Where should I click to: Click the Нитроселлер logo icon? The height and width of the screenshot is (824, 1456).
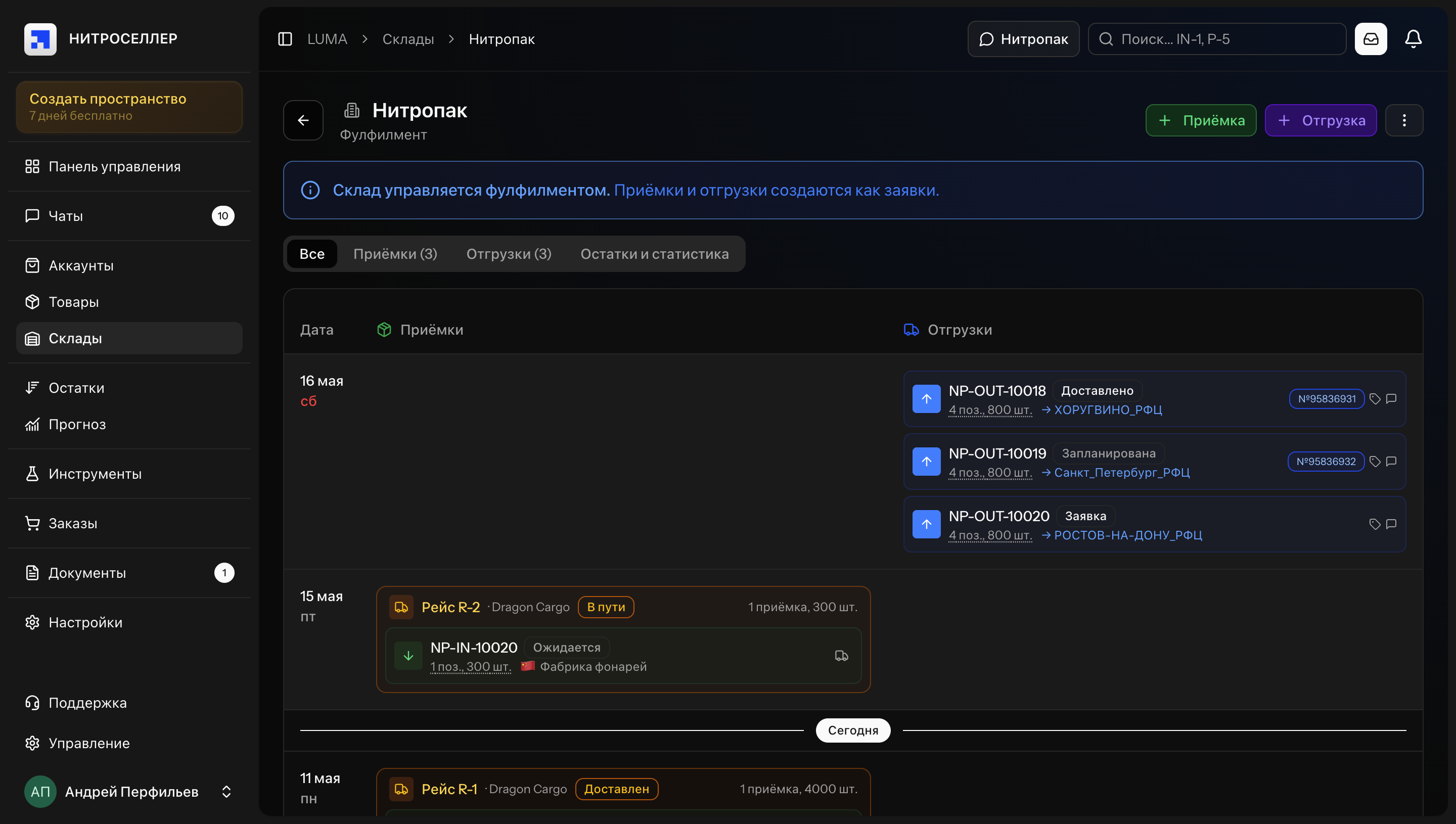point(40,39)
